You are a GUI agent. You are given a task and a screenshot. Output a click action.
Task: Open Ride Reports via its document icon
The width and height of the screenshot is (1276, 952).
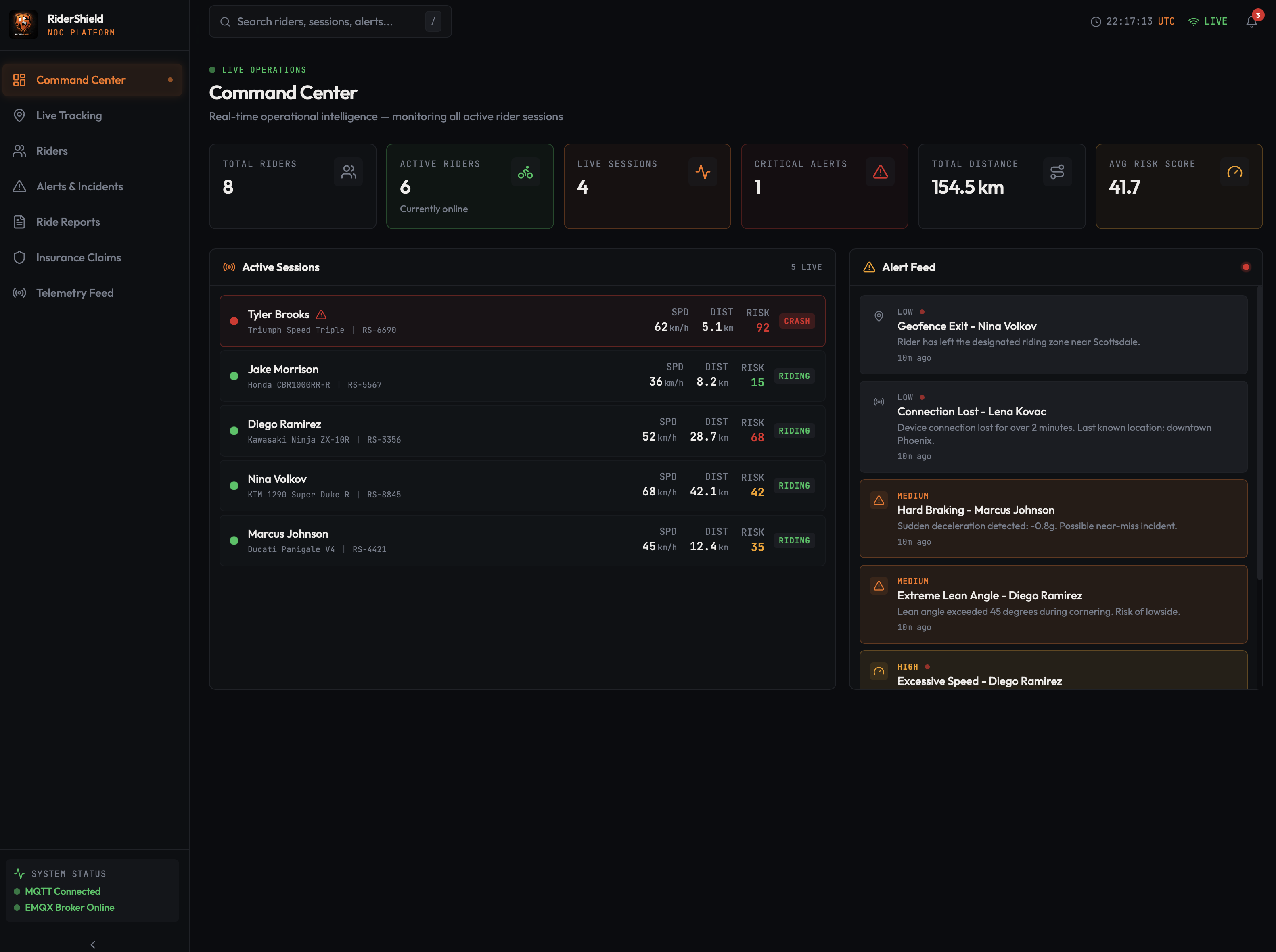[x=20, y=221]
